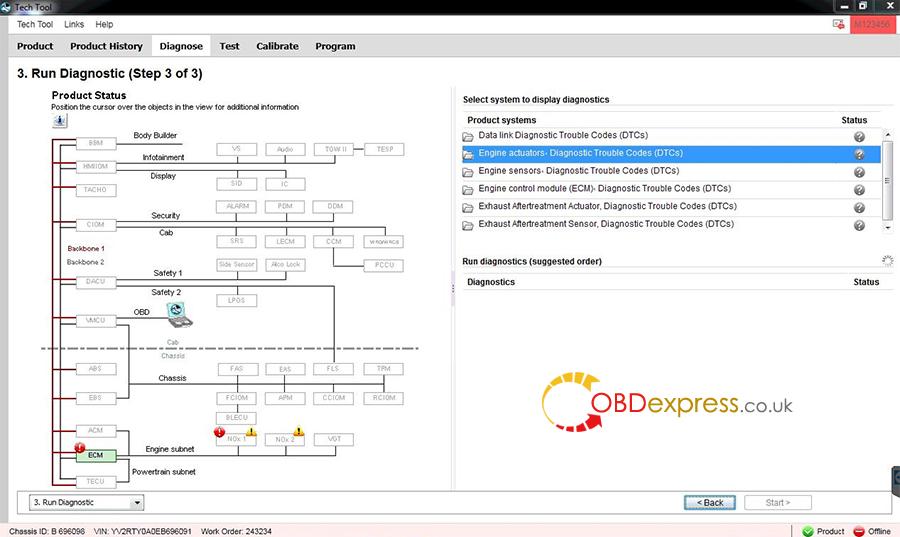Viewport: 900px width, 537px height.
Task: Open the Help menu
Action: [104, 24]
